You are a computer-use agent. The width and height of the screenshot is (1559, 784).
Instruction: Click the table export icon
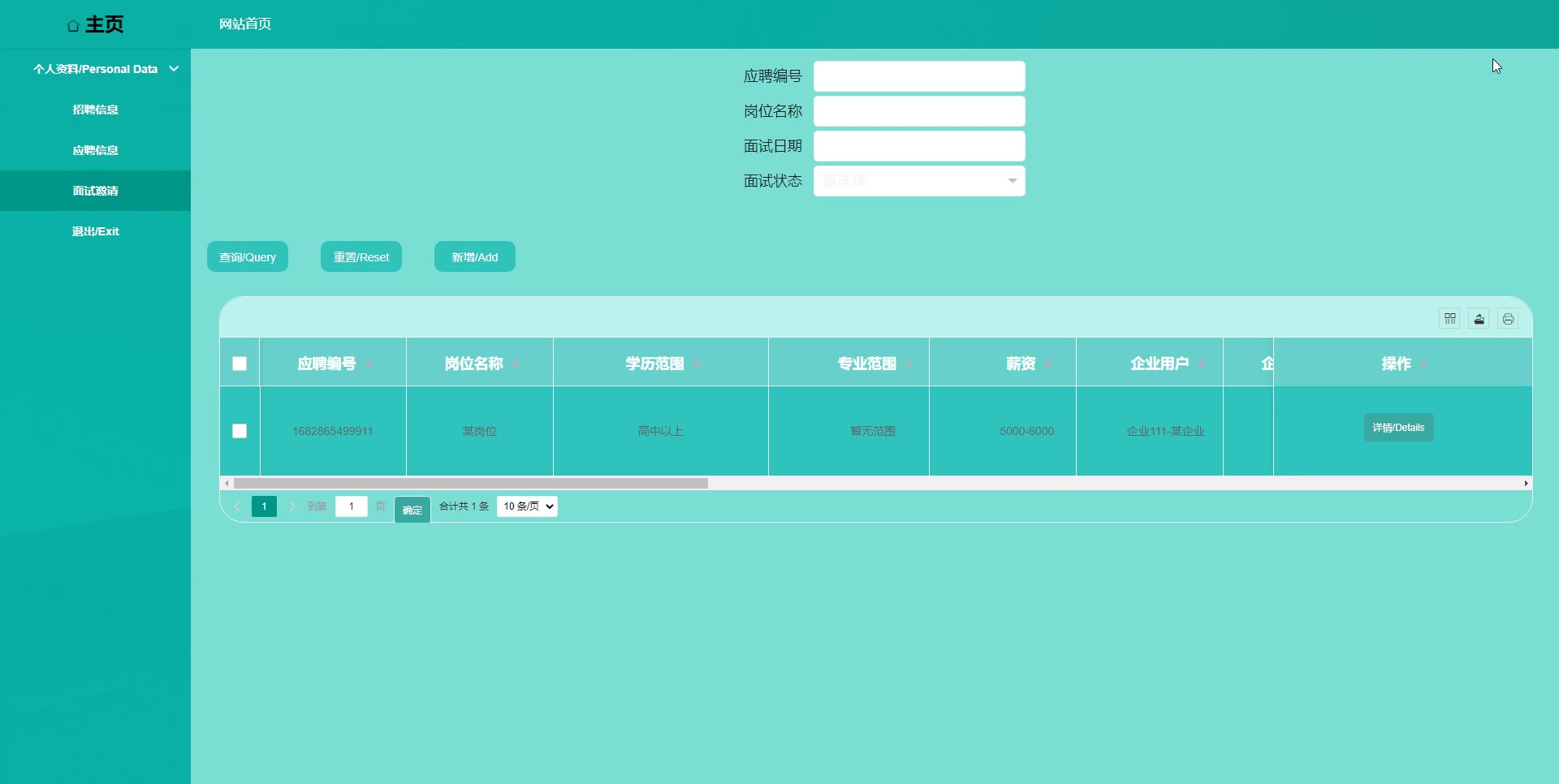click(1479, 318)
